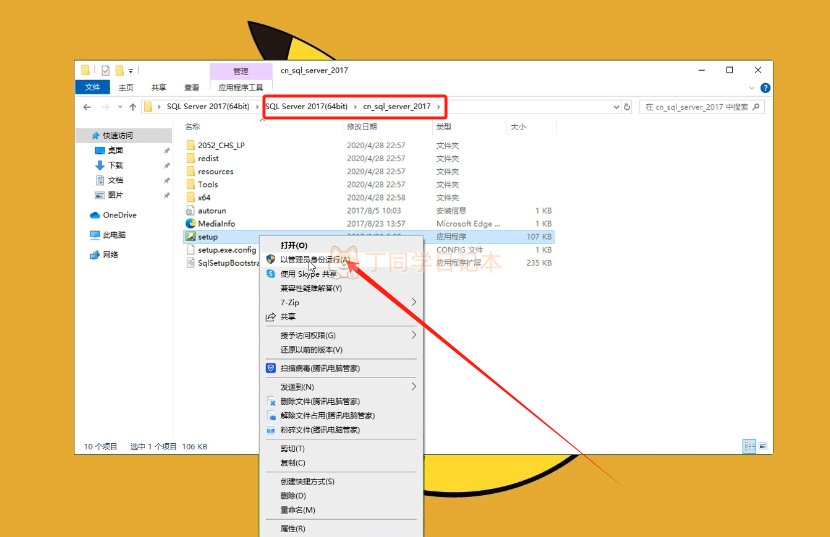Screen dimensions: 830x537
Task: Select the resources folder
Action: coord(215,172)
